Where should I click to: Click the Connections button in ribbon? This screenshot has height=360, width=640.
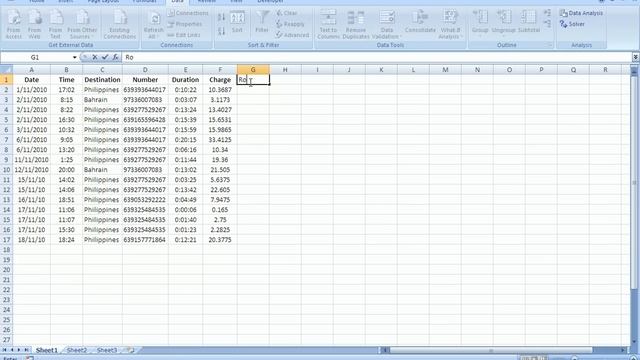[188, 13]
